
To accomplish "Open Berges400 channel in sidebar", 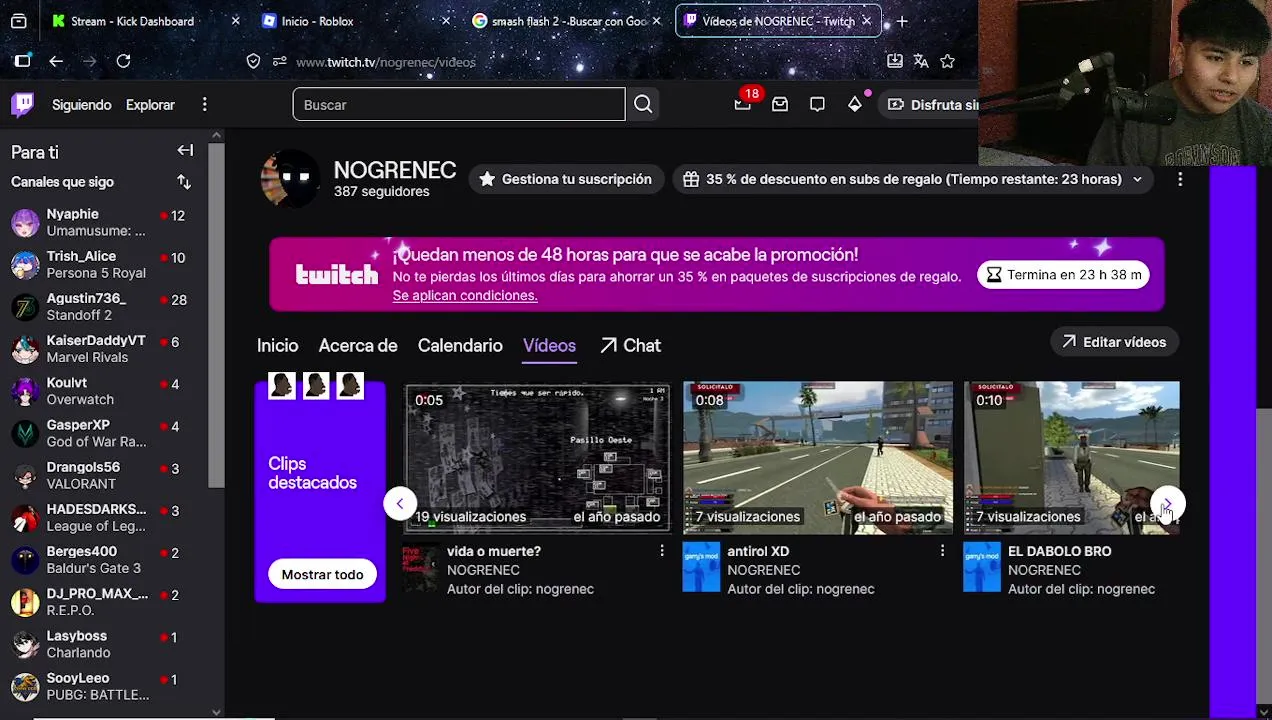I will (x=104, y=559).
